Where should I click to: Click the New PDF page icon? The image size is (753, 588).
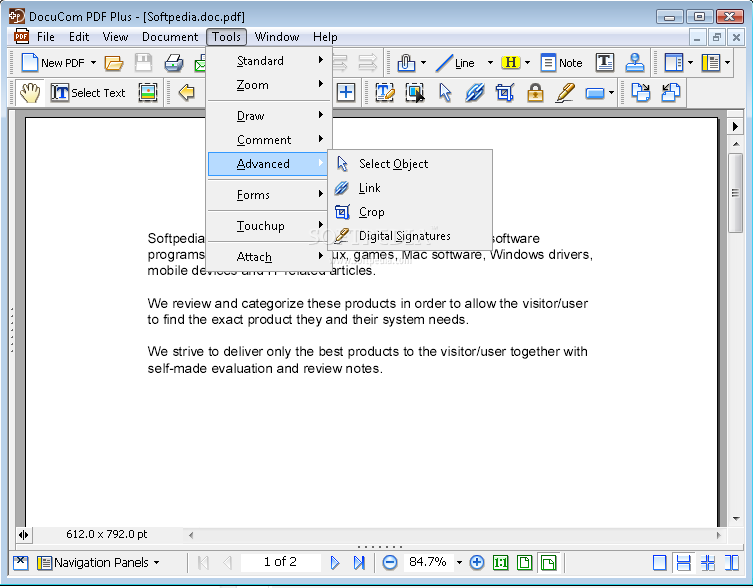point(30,62)
